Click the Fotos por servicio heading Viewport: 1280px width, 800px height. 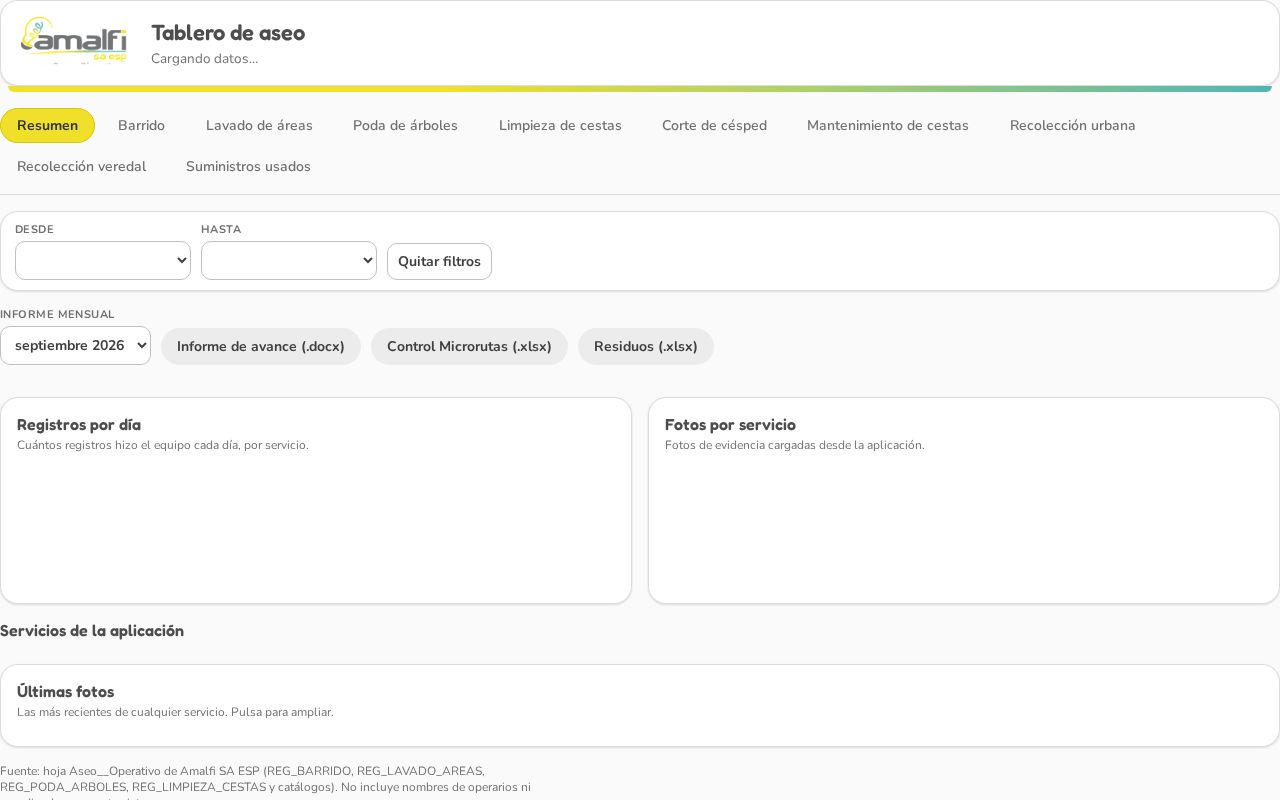pyautogui.click(x=730, y=425)
